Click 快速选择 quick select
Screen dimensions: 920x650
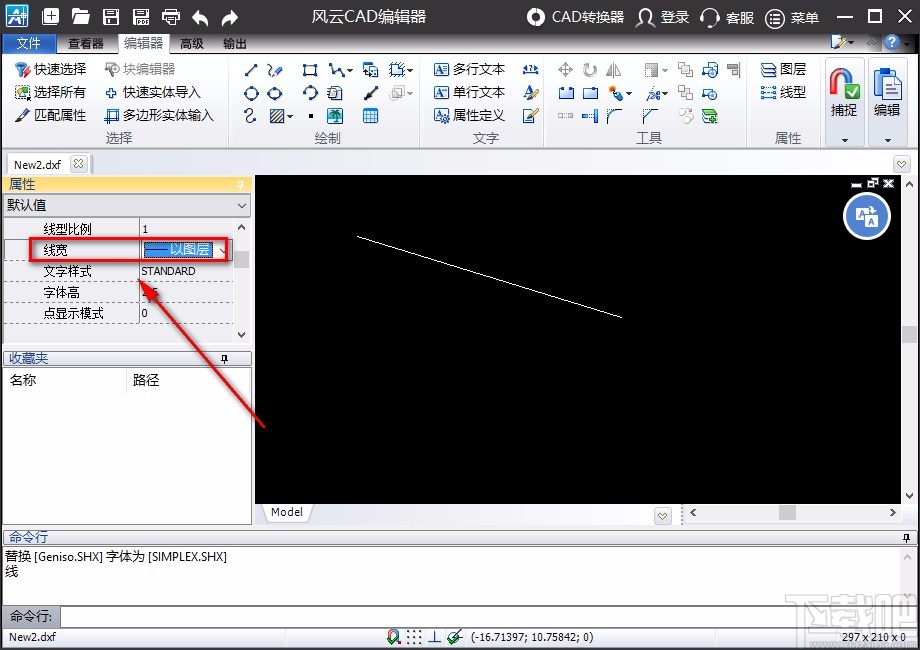click(50, 69)
